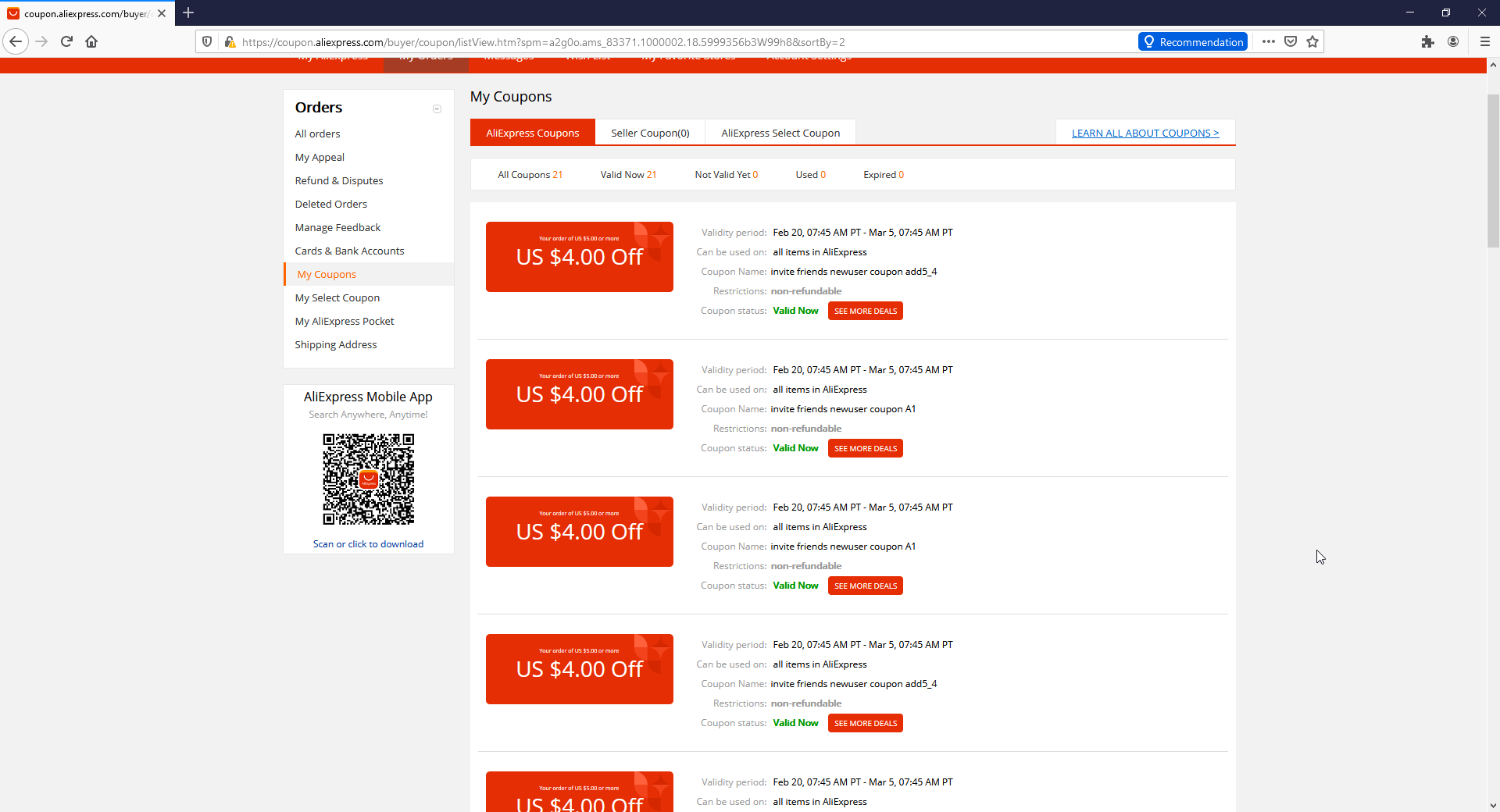
Task: Switch to Seller Coupon(0) tab
Action: [650, 133]
